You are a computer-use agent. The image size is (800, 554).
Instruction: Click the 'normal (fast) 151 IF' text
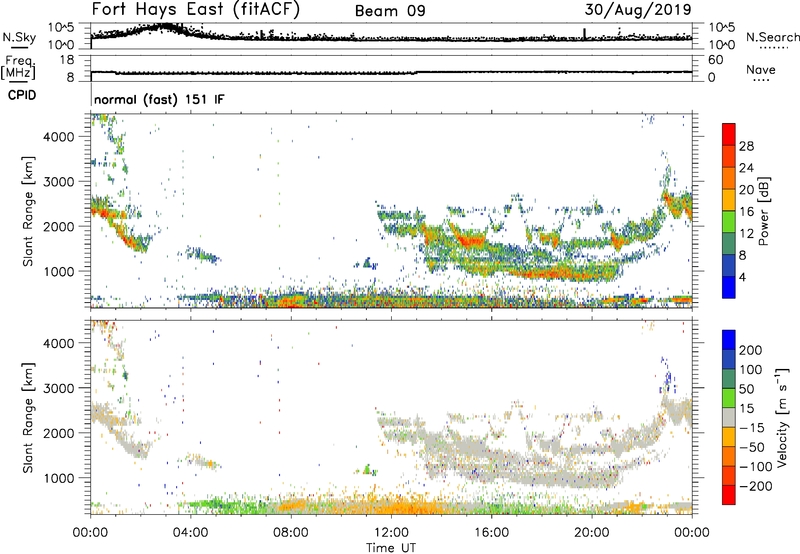pos(159,99)
